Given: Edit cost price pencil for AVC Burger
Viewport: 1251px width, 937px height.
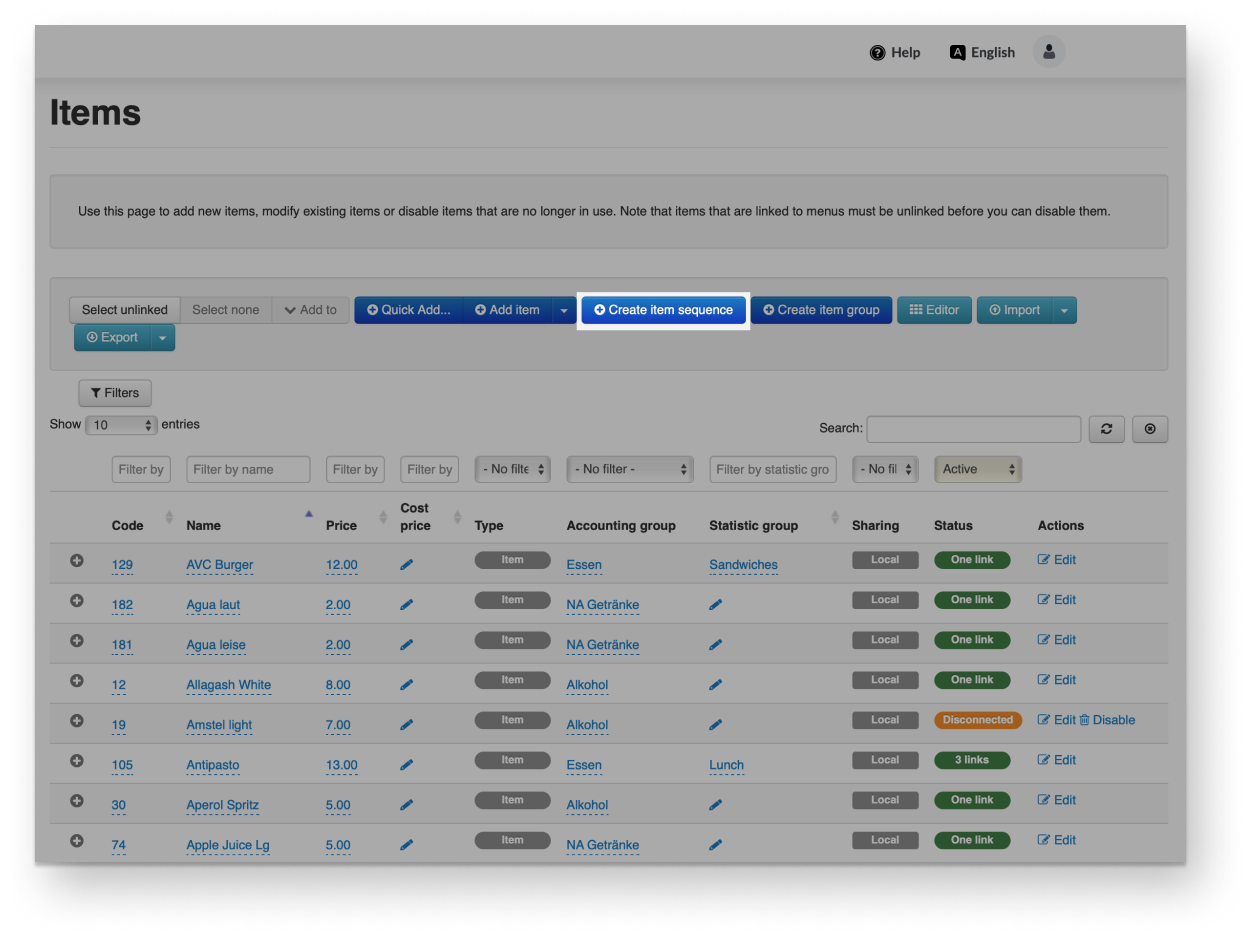Looking at the screenshot, I should click(406, 565).
